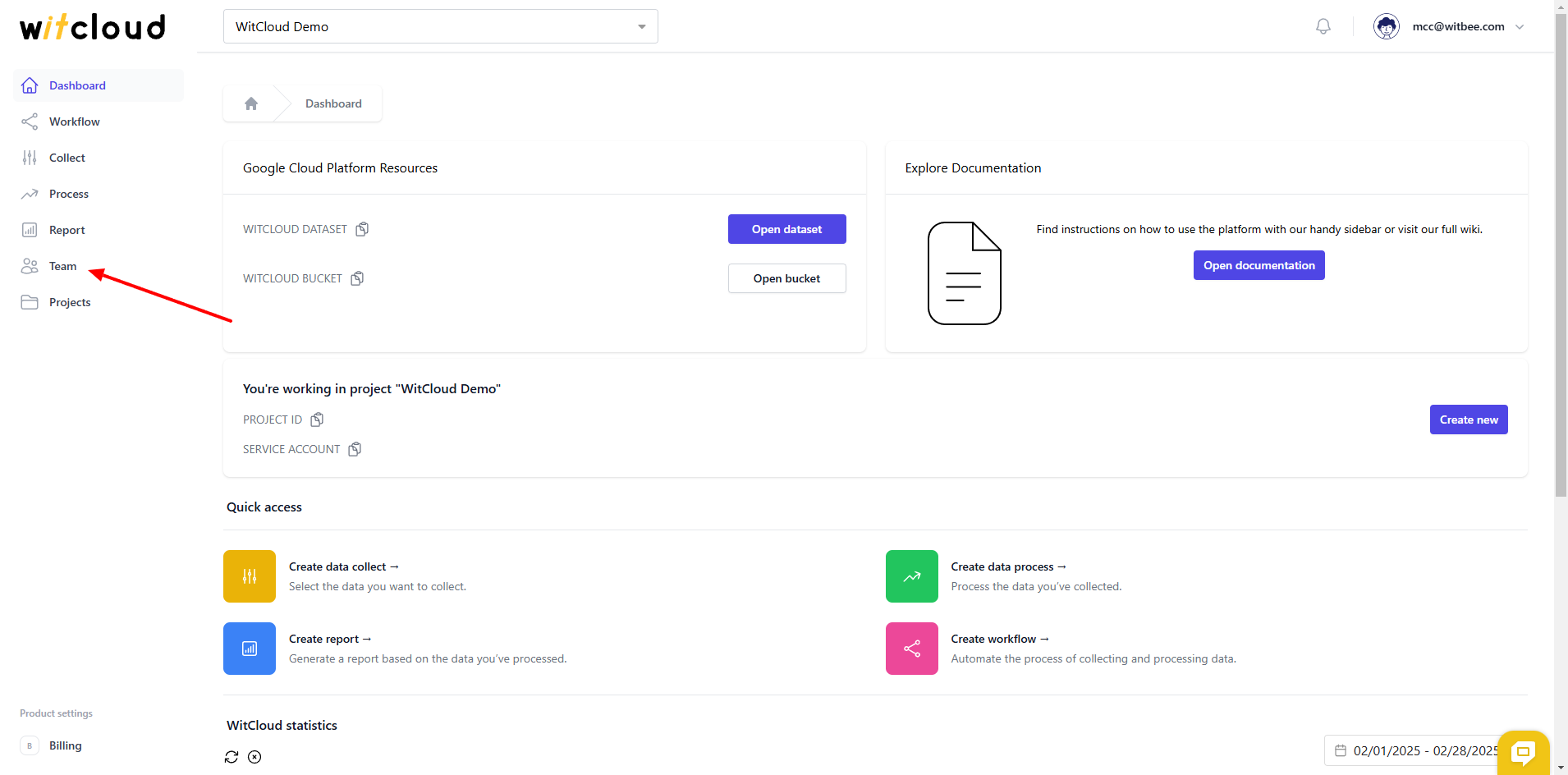This screenshot has height=775, width=1568.
Task: Open the statistics date range picker
Action: point(1412,750)
